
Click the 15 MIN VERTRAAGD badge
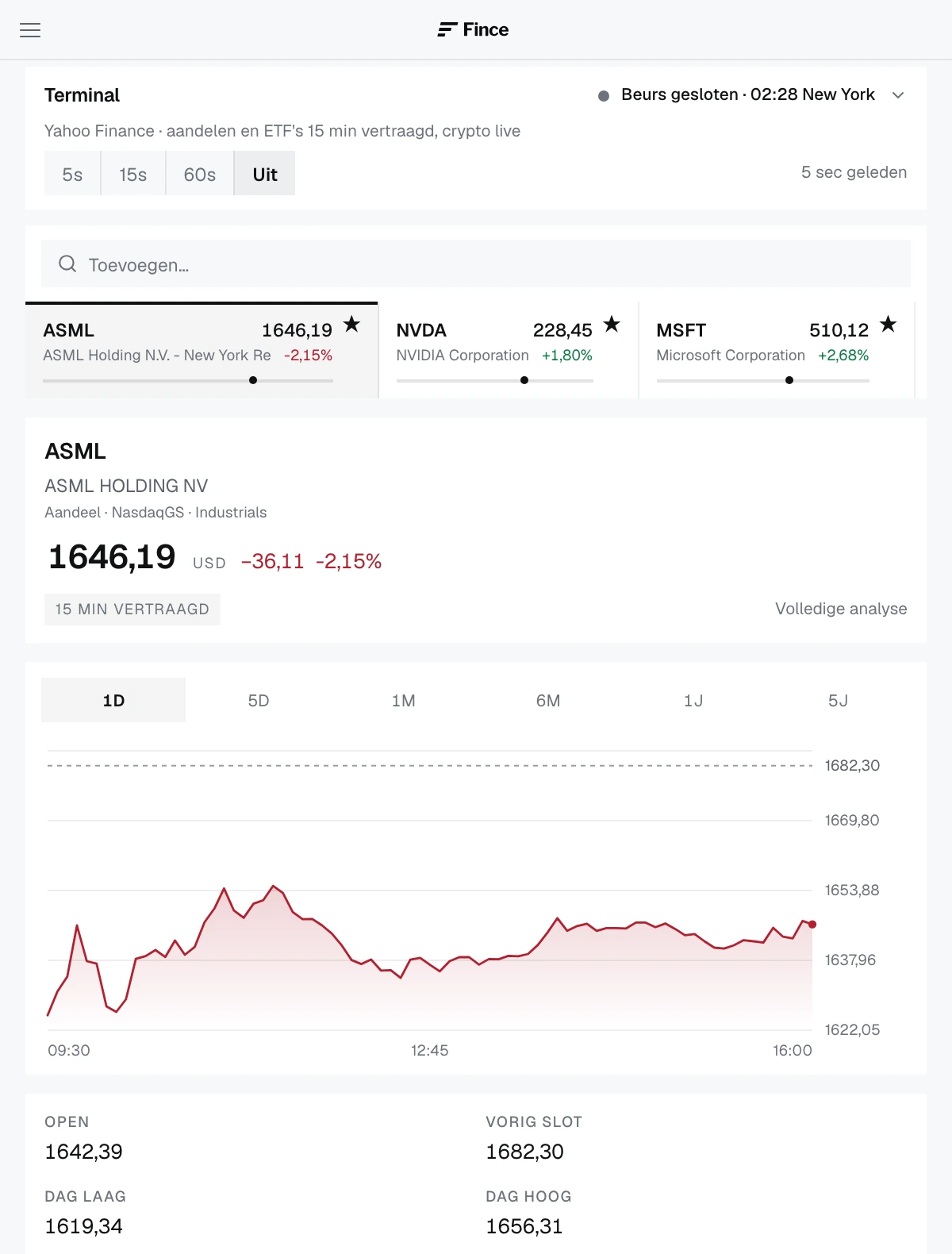132,610
